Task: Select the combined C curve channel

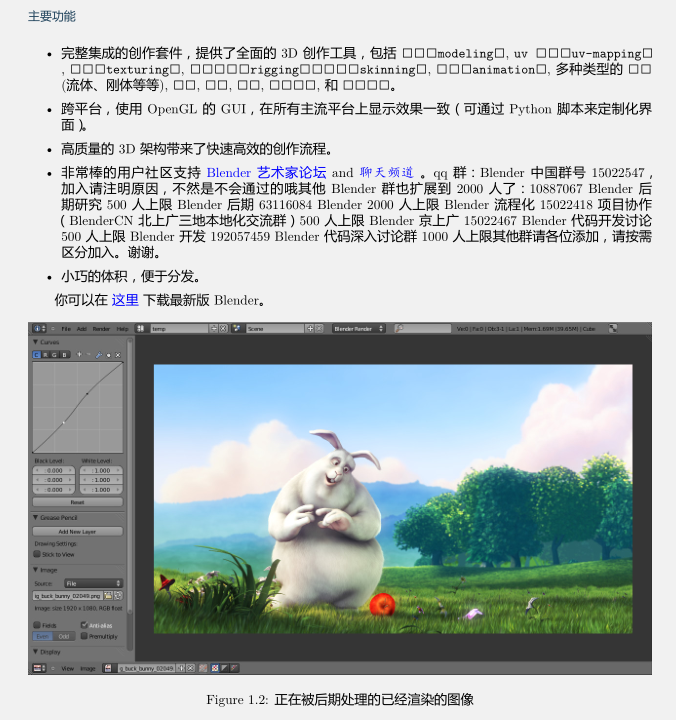Action: coord(37,355)
